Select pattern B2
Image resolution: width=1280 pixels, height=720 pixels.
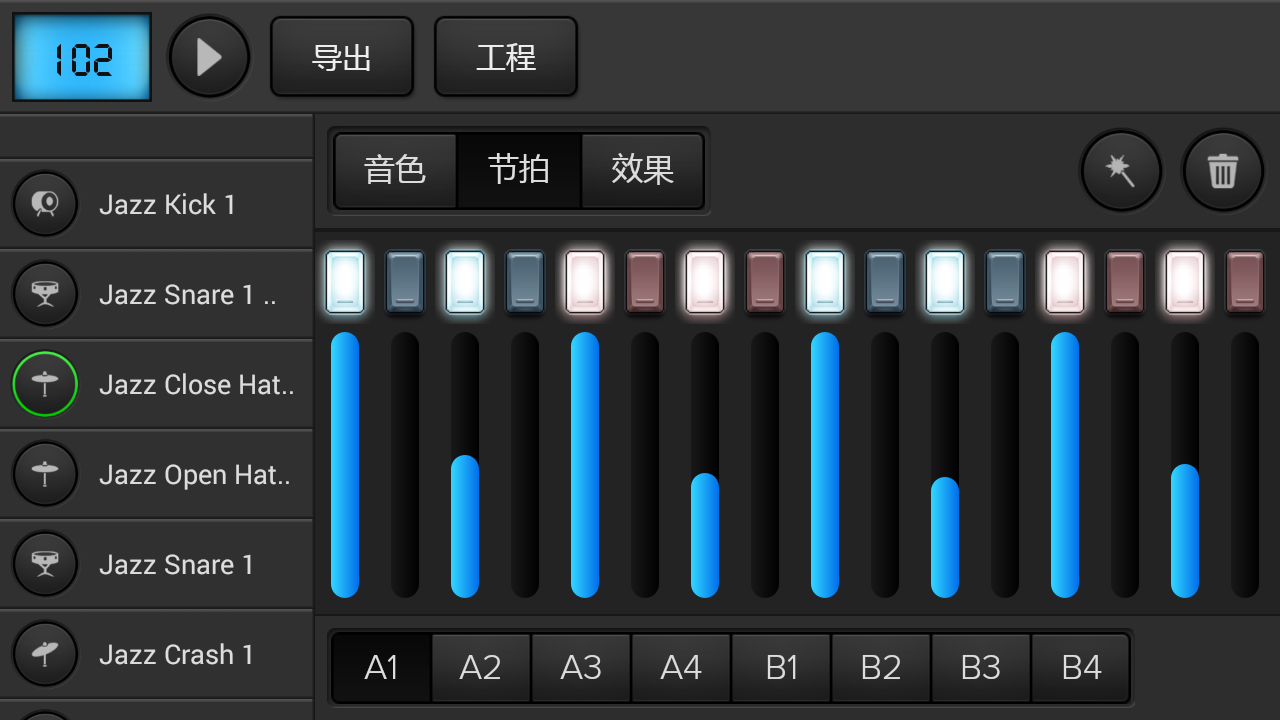pyautogui.click(x=881, y=667)
